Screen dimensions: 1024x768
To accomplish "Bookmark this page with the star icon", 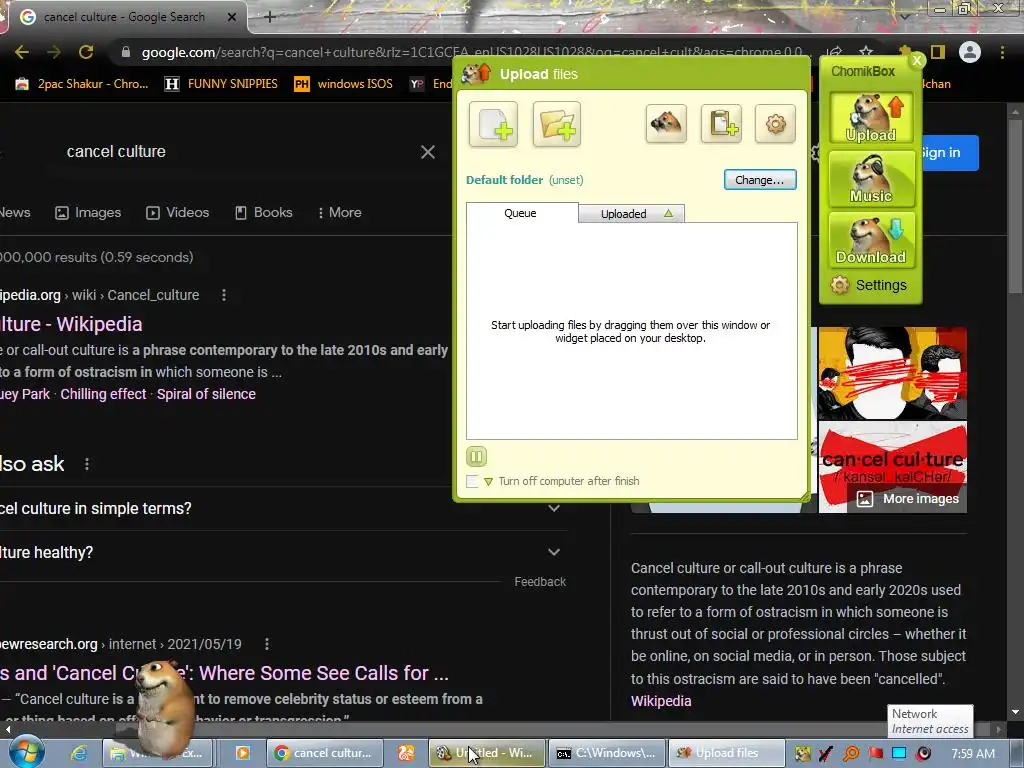I will (x=866, y=52).
